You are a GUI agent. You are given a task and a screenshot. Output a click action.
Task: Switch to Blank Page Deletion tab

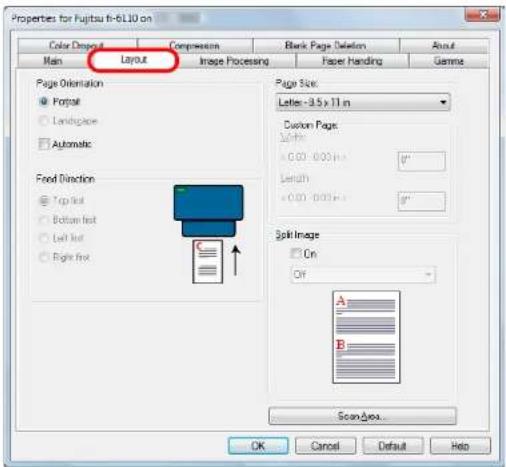(326, 45)
